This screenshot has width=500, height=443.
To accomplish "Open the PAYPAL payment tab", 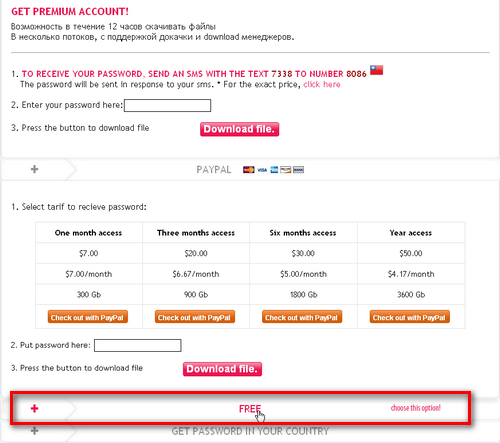I will (x=214, y=170).
